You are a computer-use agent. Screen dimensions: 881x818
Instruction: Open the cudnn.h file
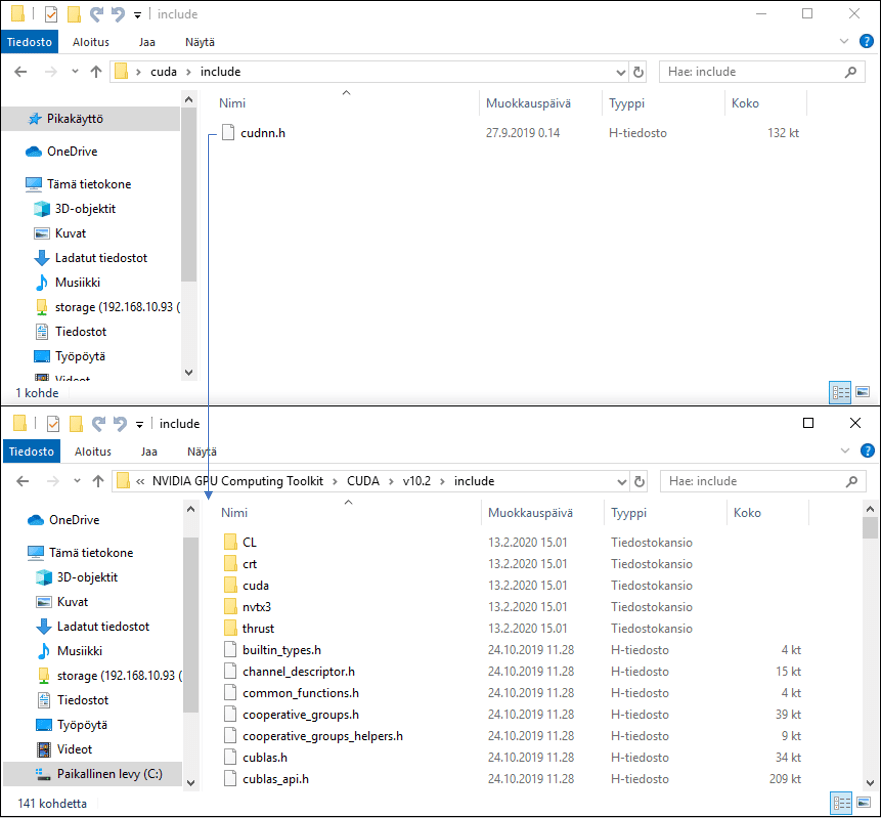pos(263,133)
